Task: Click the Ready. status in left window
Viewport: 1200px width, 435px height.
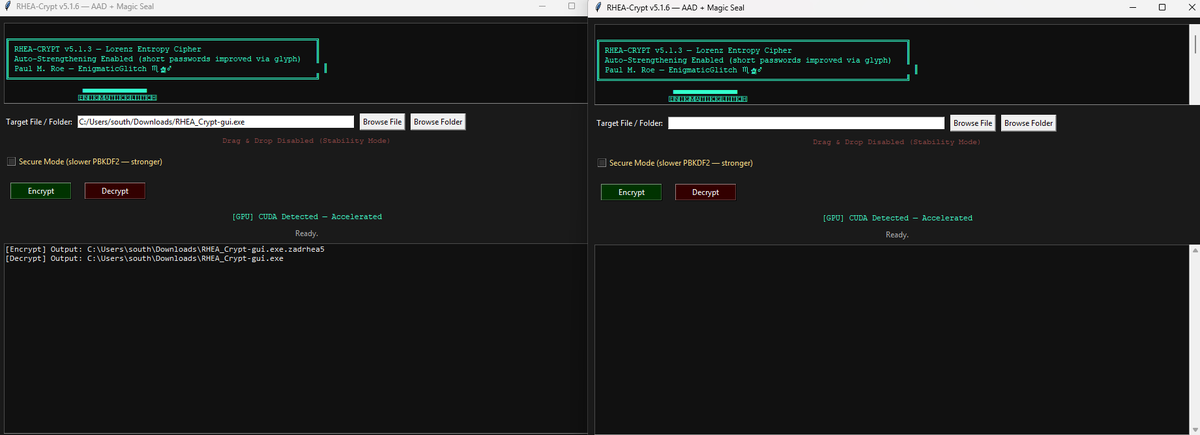Action: click(306, 233)
